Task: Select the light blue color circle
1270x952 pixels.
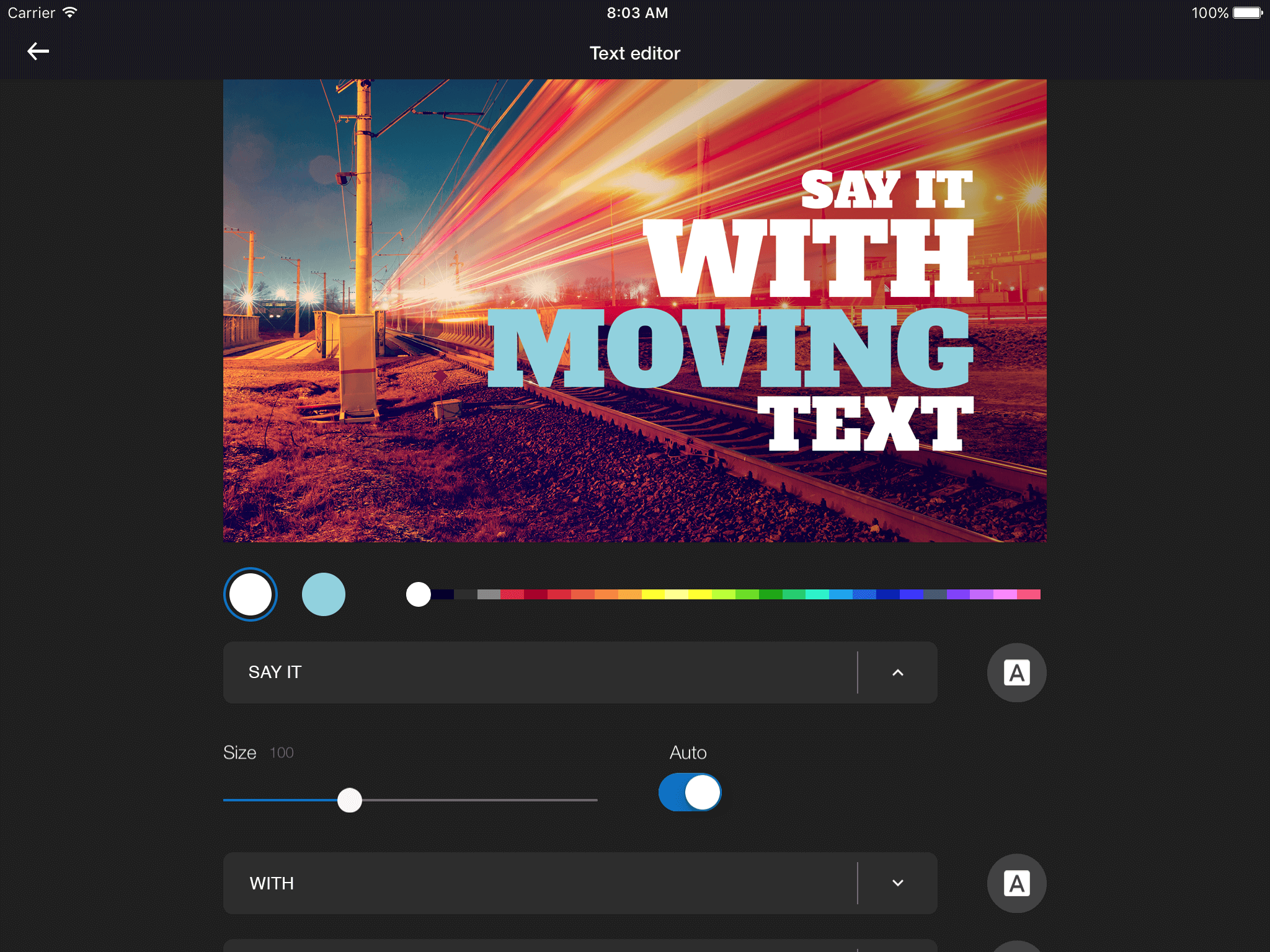Action: (324, 594)
